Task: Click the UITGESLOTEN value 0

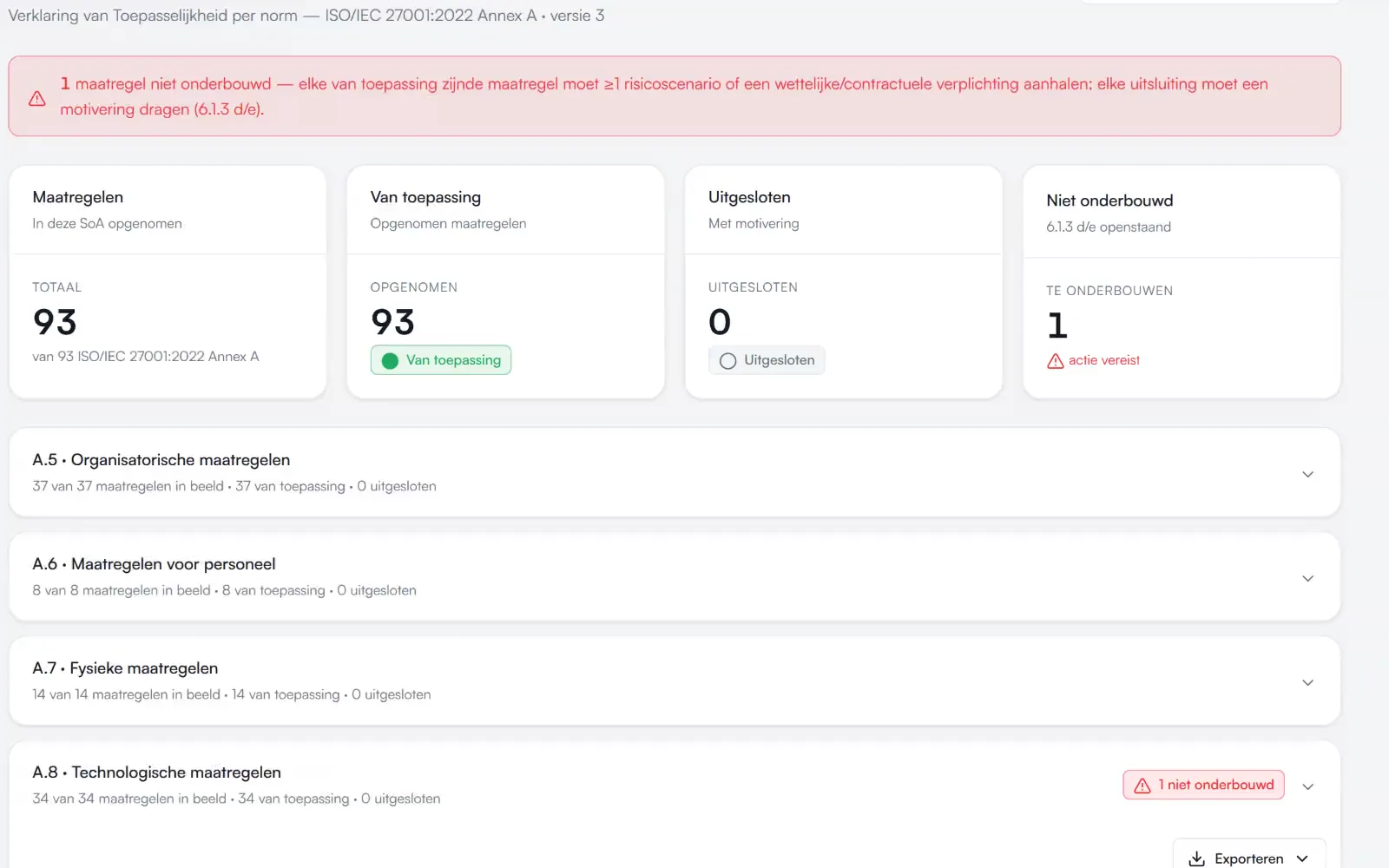Action: [720, 322]
